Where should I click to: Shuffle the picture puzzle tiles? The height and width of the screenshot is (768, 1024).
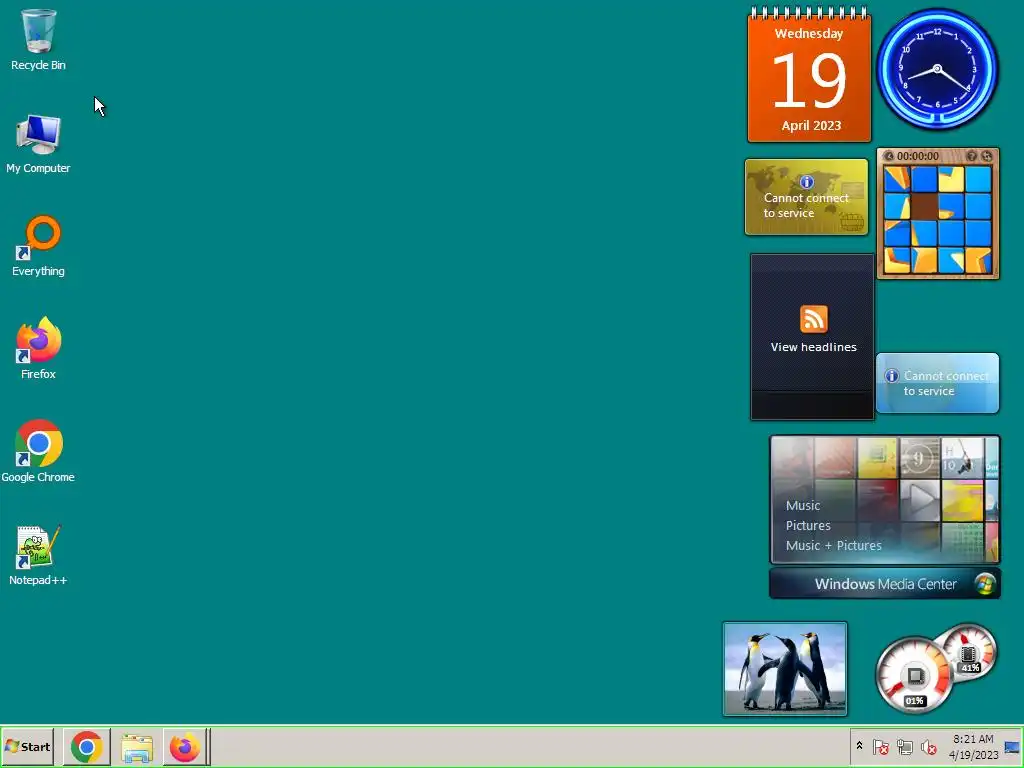click(x=986, y=156)
